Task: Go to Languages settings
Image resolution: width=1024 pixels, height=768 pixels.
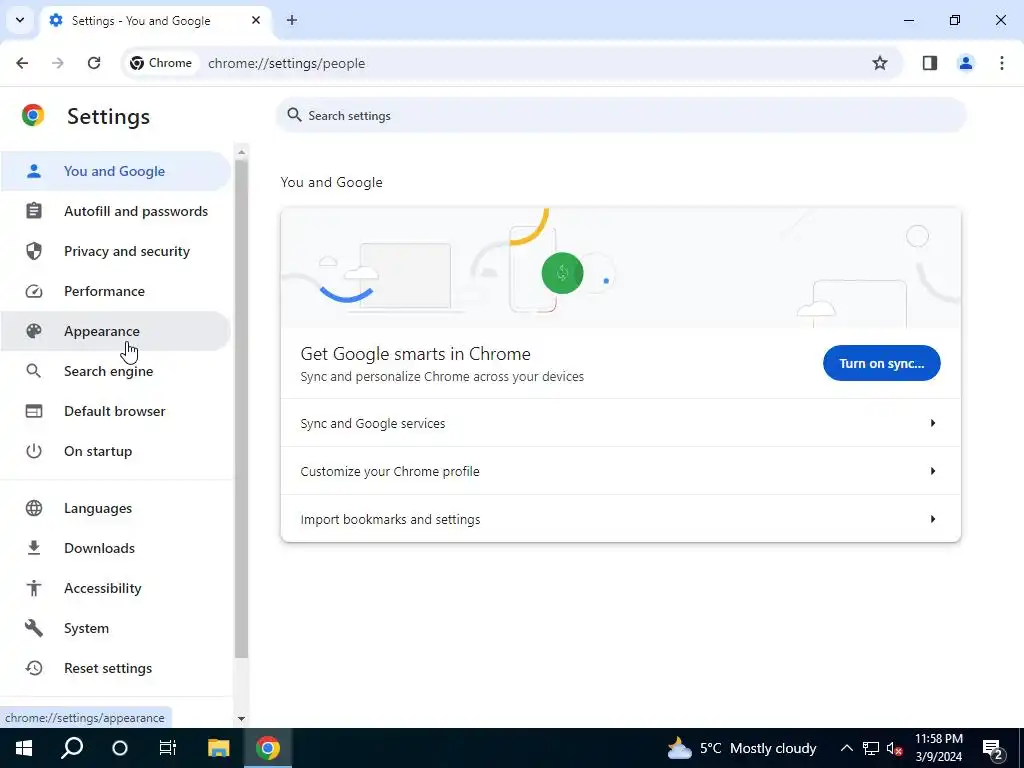Action: 115,508
